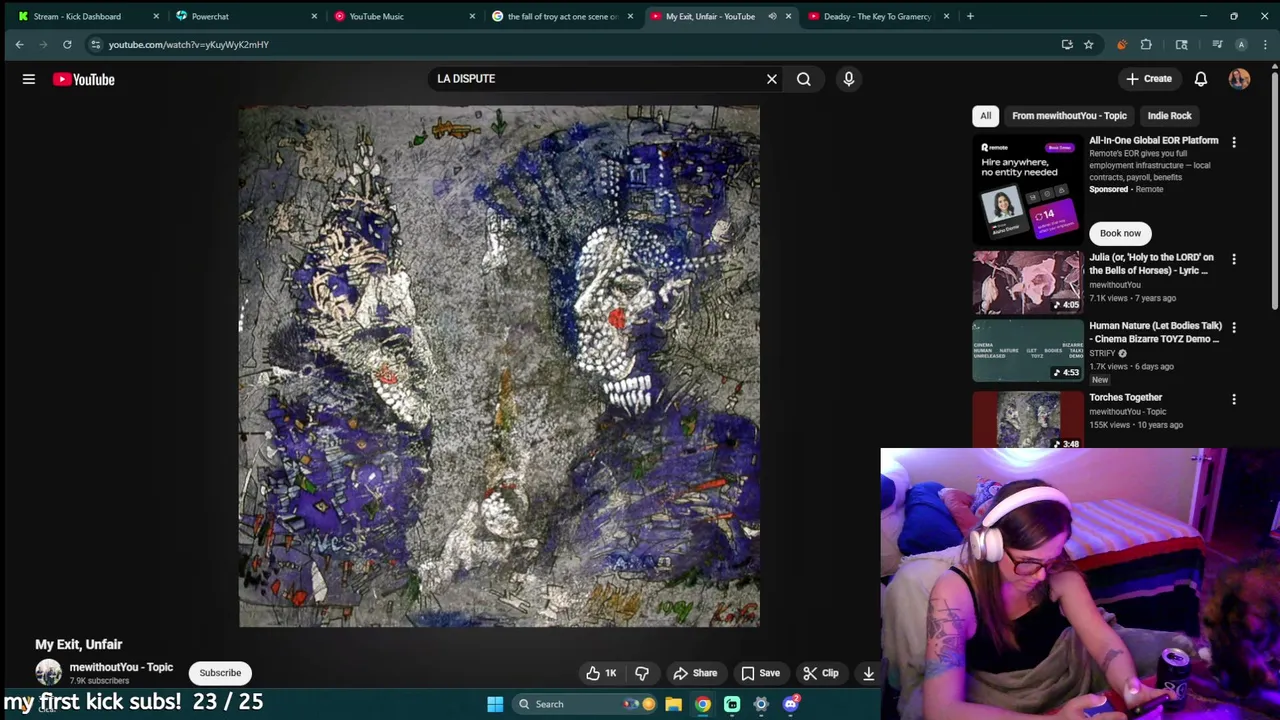The height and width of the screenshot is (720, 1280).
Task: Dislike the video with thumbs down
Action: coord(642,673)
